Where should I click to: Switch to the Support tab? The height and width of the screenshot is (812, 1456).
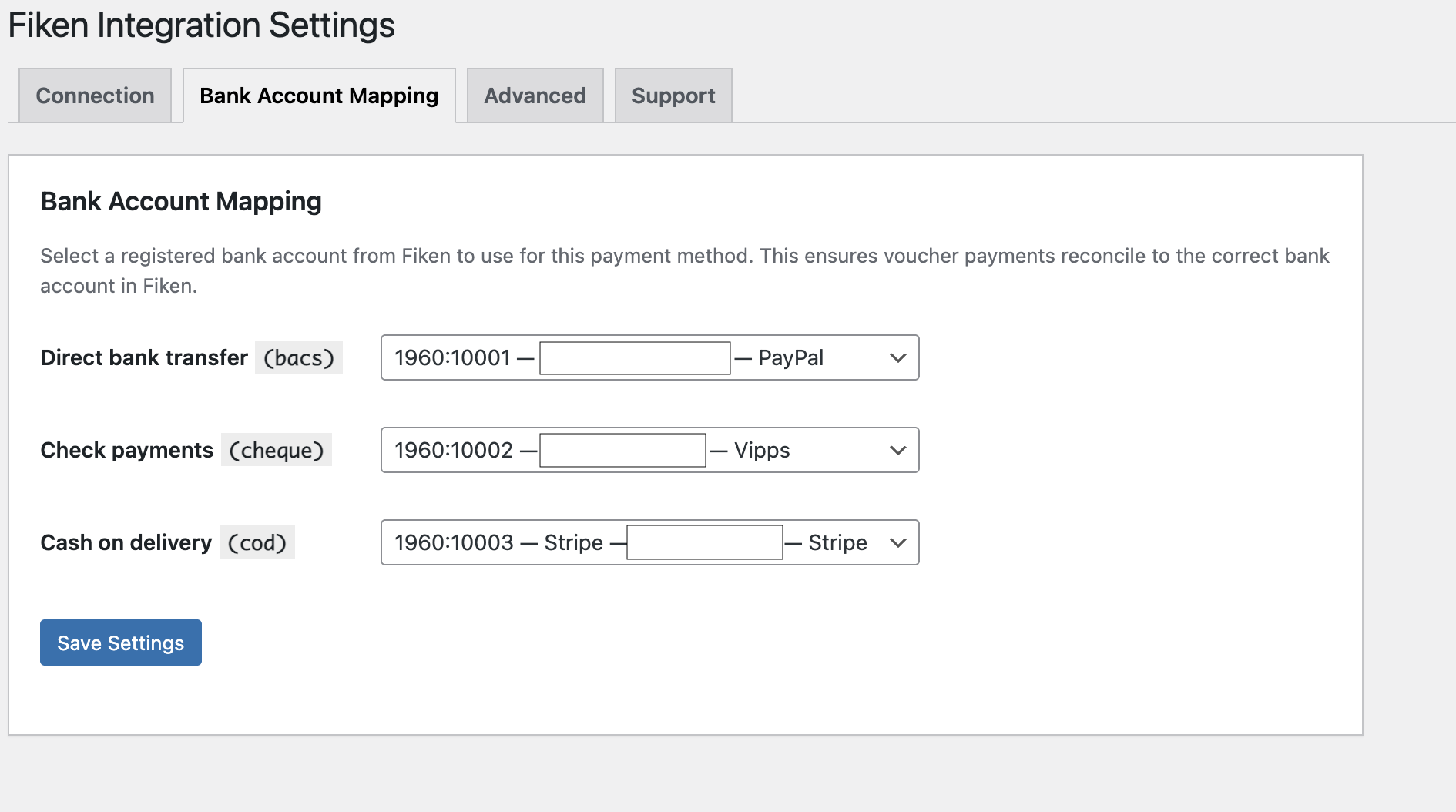tap(673, 95)
